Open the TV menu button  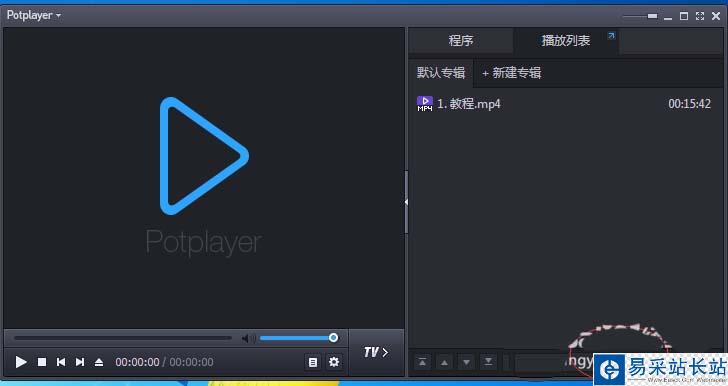pos(376,353)
